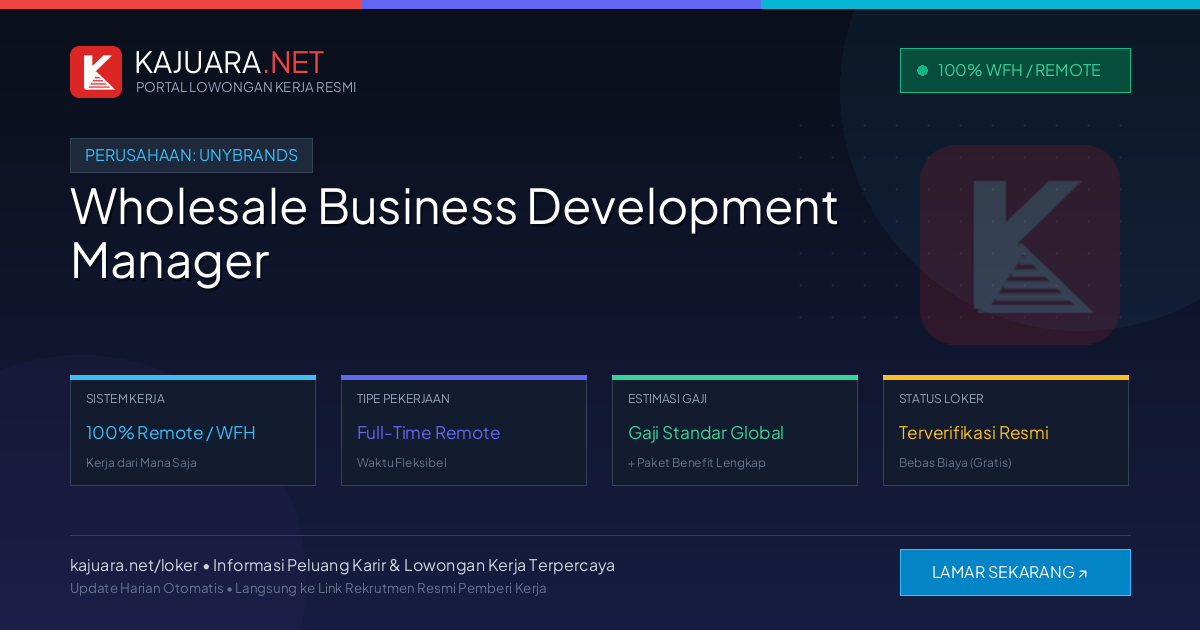Click the arrow icon in Lamar Sekarang button

tap(1083, 574)
